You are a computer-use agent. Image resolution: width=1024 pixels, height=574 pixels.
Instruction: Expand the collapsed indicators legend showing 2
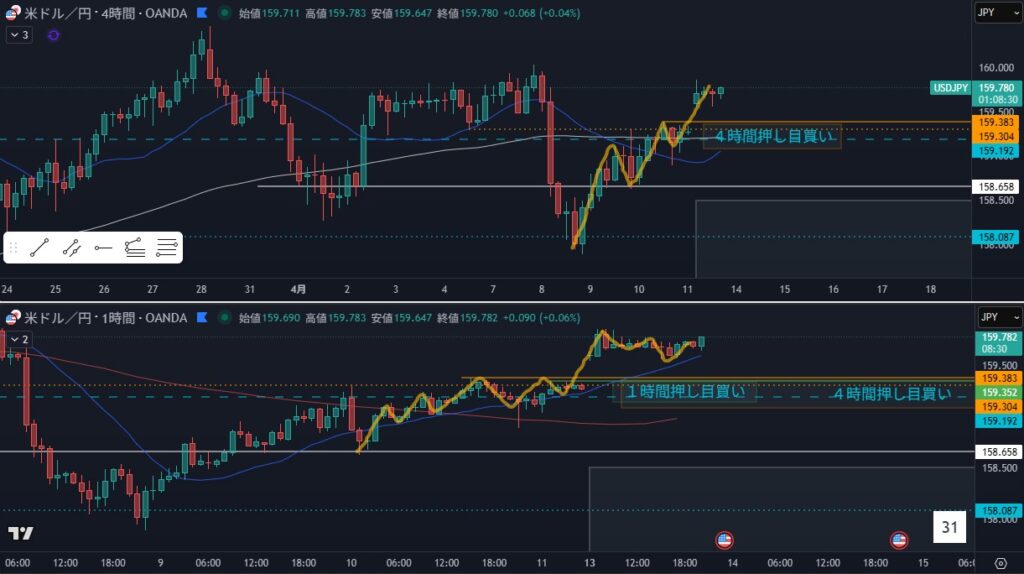click(x=19, y=340)
